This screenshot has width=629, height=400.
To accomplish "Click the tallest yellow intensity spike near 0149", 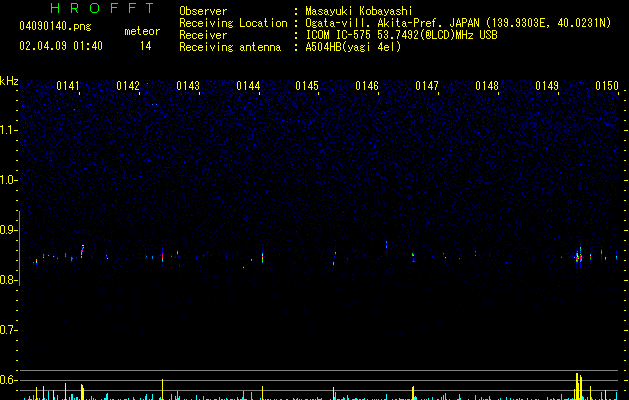I will coord(577,386).
